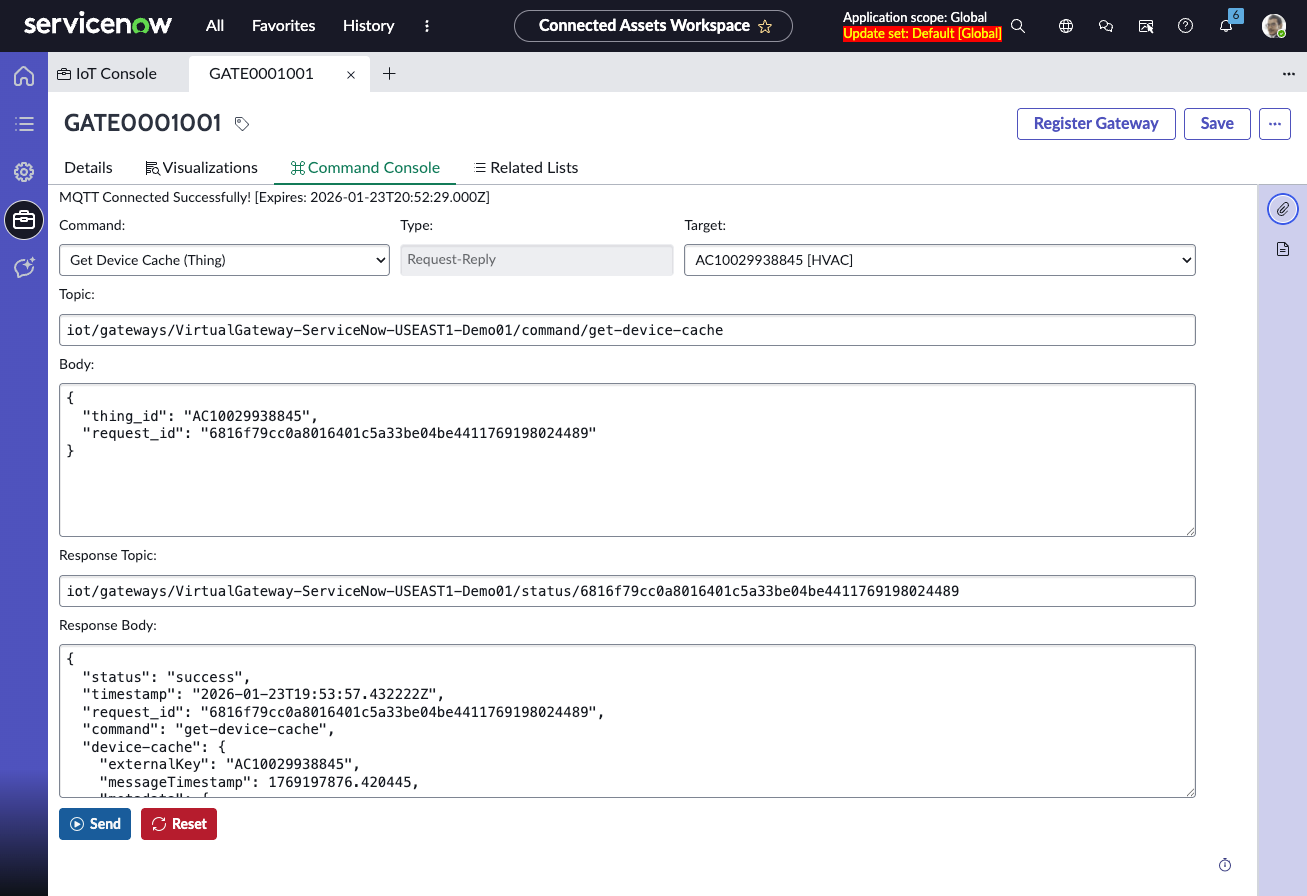Click the ServiceNow logo
Image resolution: width=1307 pixels, height=896 pixels.
pyautogui.click(x=98, y=25)
